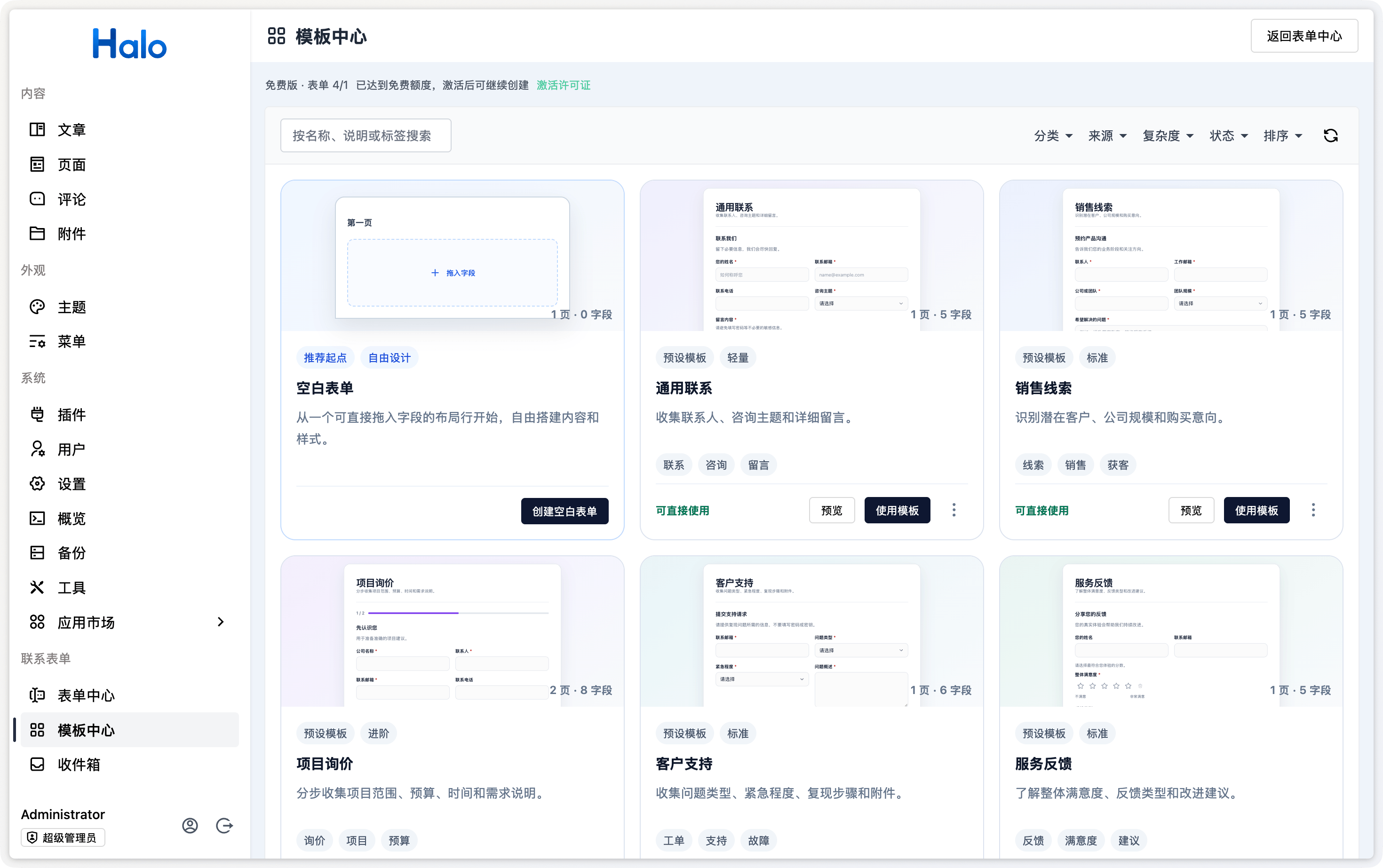
Task: Click the 评论 speech bubble icon
Action: click(37, 199)
